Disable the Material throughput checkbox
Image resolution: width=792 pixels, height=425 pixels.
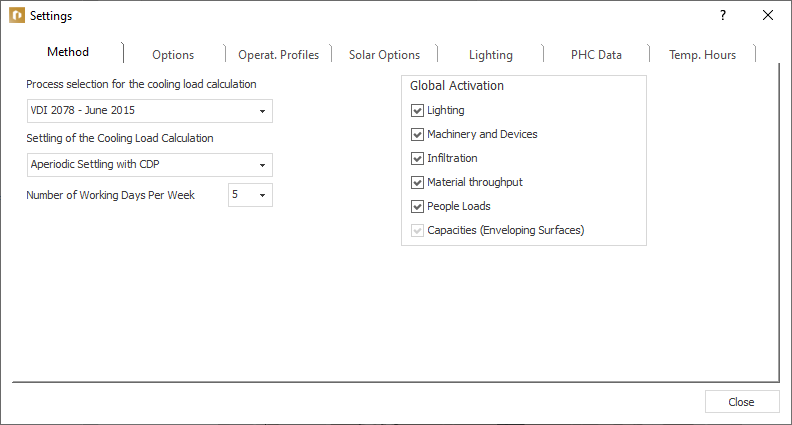coord(417,182)
